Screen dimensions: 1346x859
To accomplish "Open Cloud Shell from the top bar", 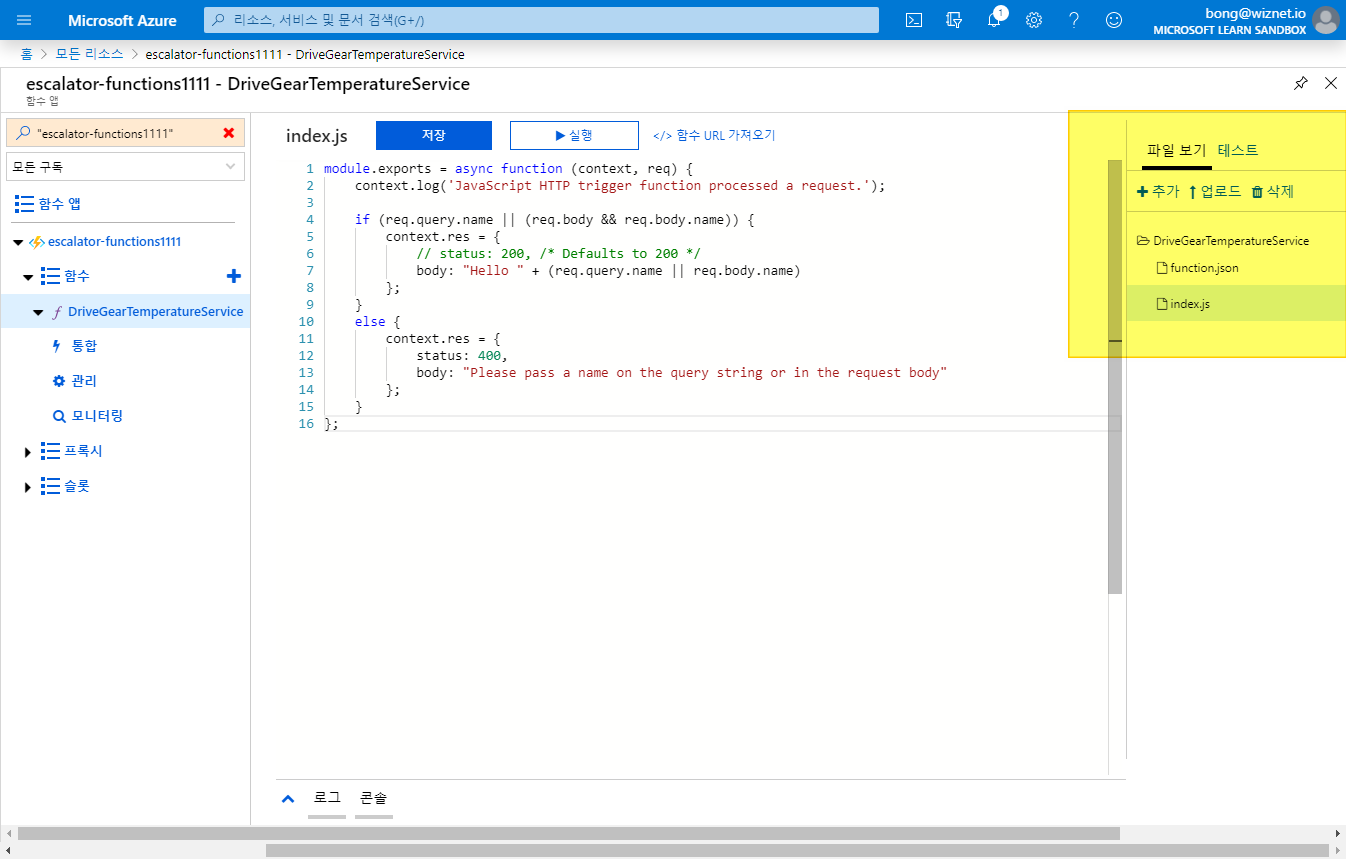I will tap(913, 20).
